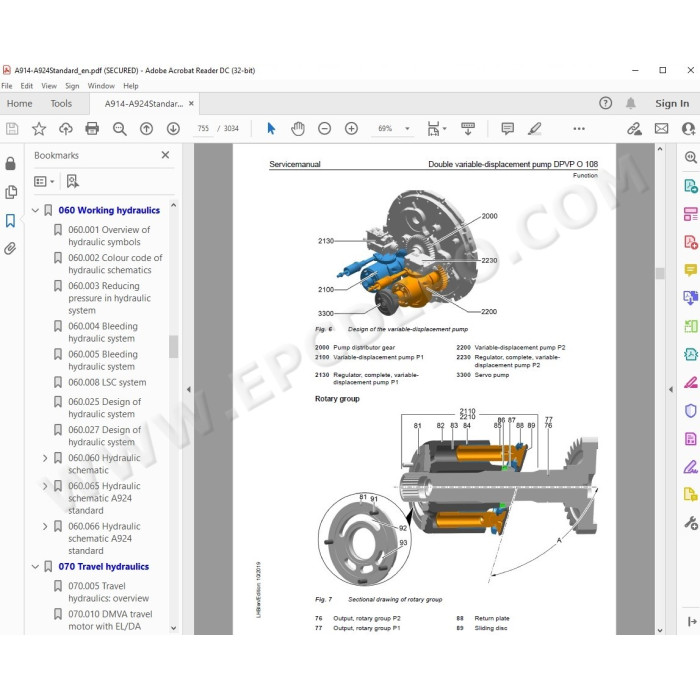The width and height of the screenshot is (700, 700).
Task: Open notifications bell icon
Action: 630,104
